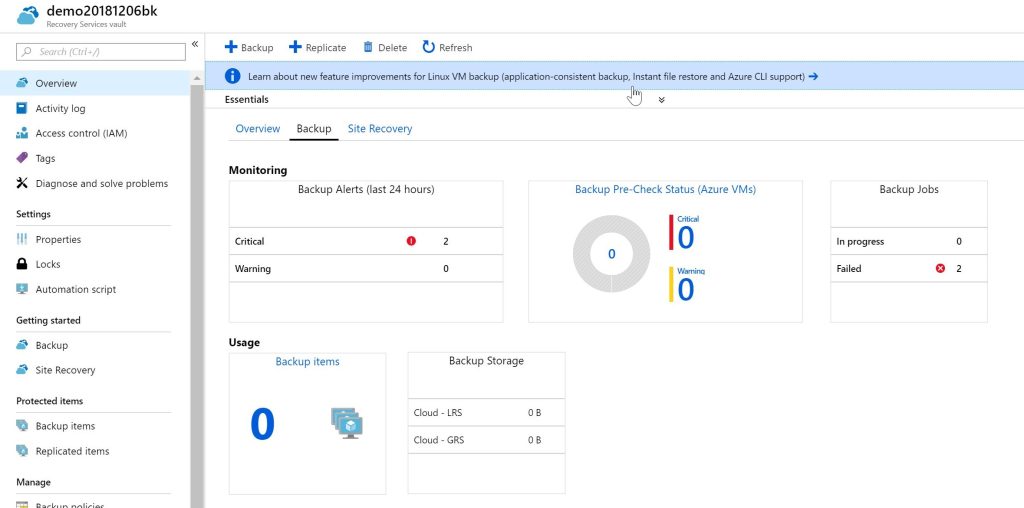Screen dimensions: 1024x508
Task: Click the Cloud - GRS storage row
Action: tap(487, 440)
